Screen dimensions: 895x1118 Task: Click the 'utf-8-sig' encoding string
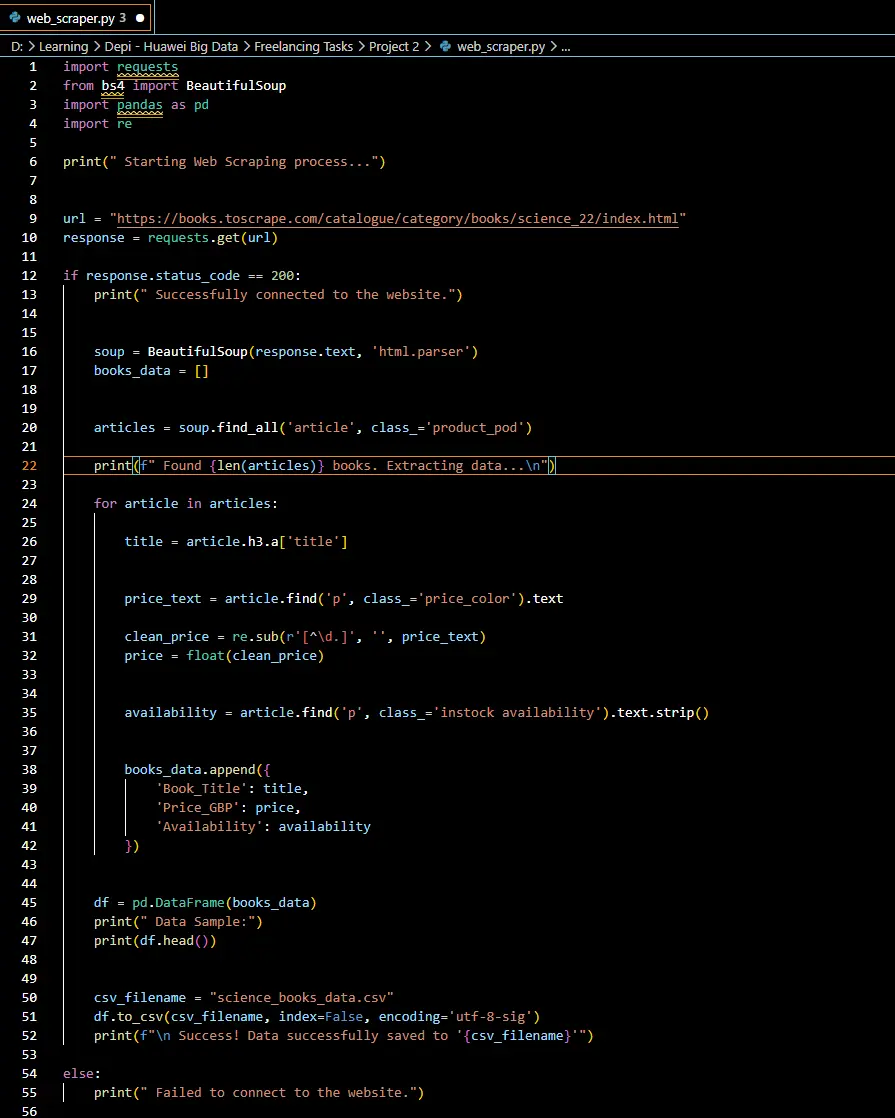[490, 1017]
